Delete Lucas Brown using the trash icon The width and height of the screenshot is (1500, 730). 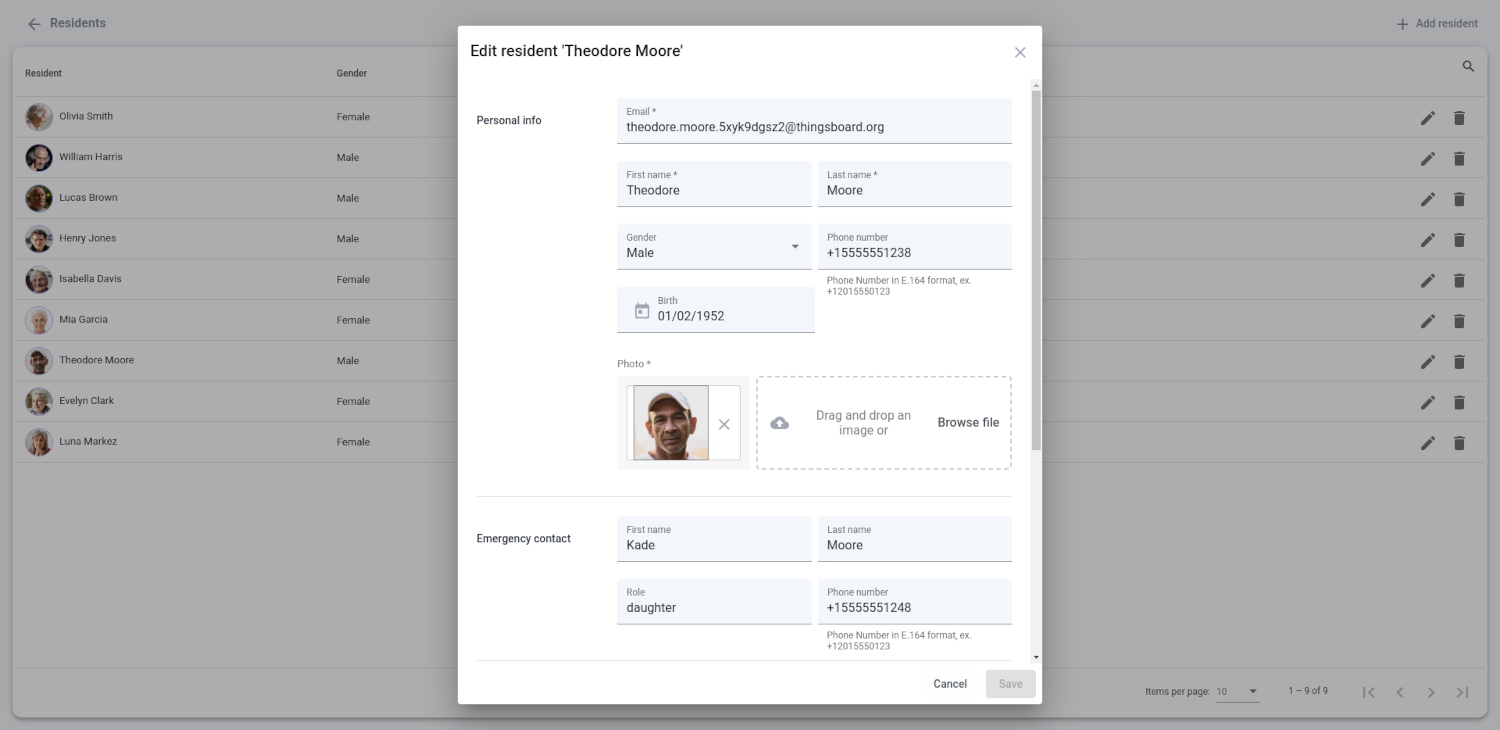pyautogui.click(x=1459, y=199)
